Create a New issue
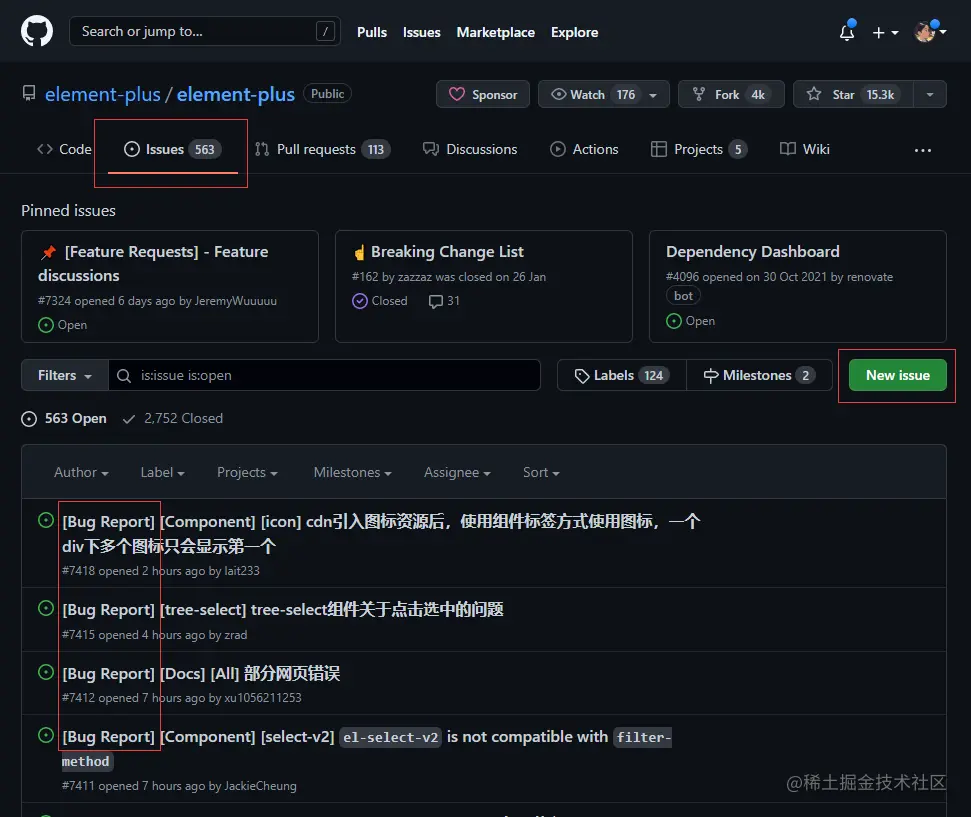This screenshot has height=817, width=971. [x=897, y=375]
